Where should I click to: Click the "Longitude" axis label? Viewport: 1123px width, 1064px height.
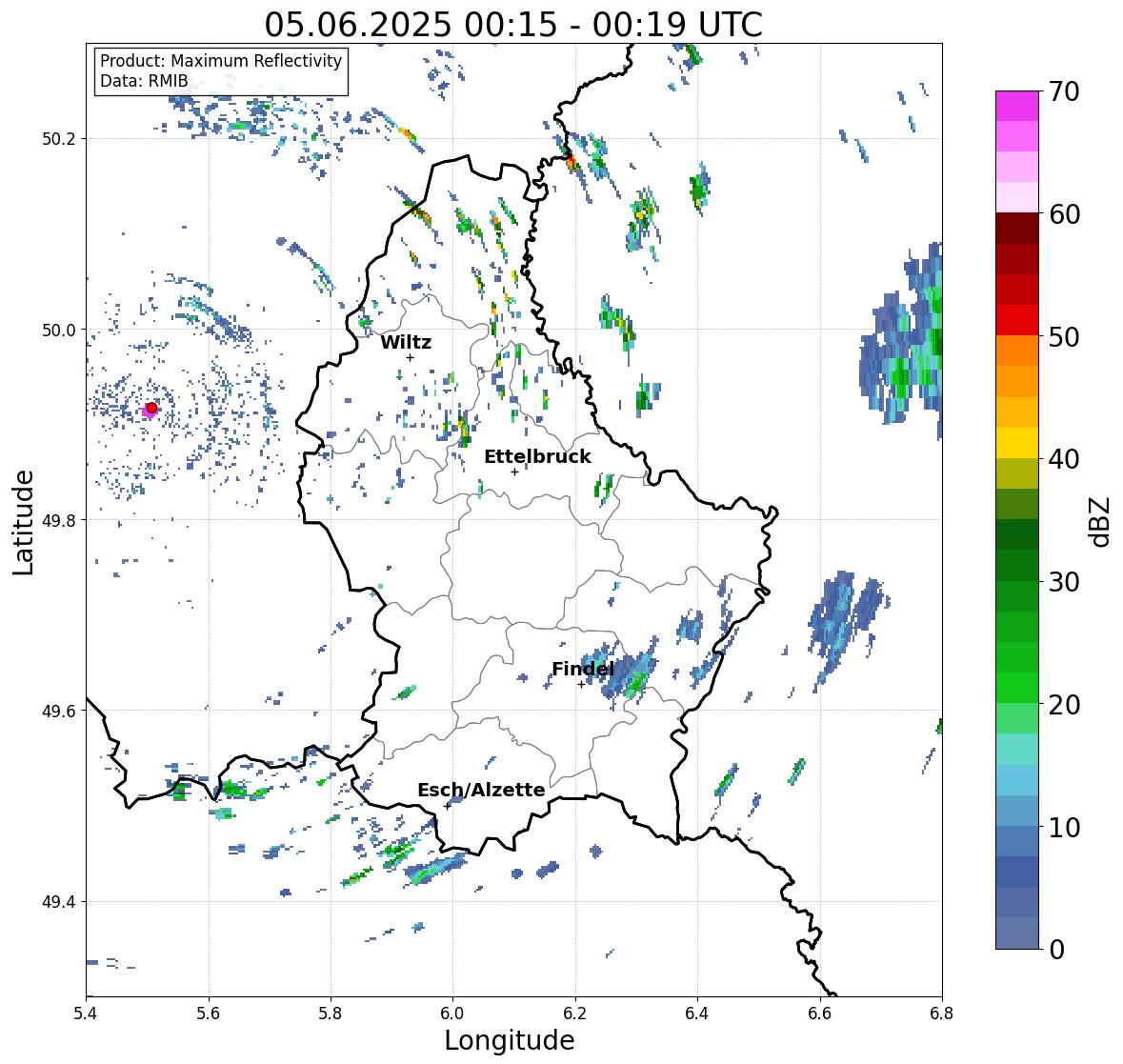pos(510,1040)
